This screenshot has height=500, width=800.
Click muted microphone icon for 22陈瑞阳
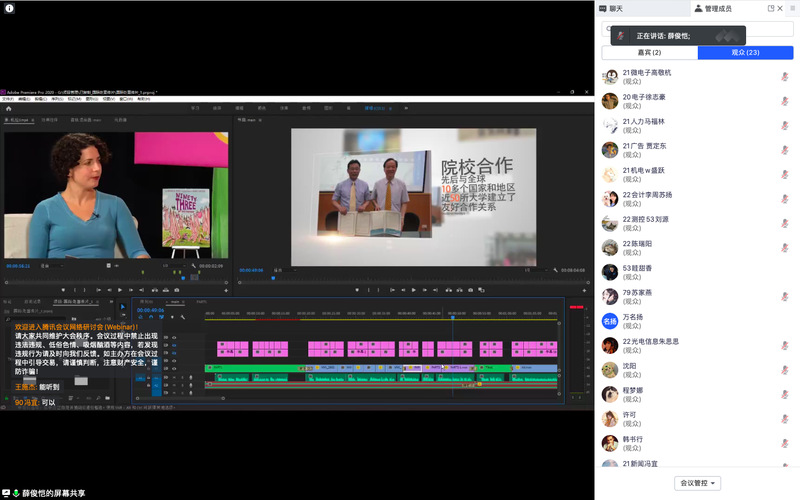[x=784, y=248]
